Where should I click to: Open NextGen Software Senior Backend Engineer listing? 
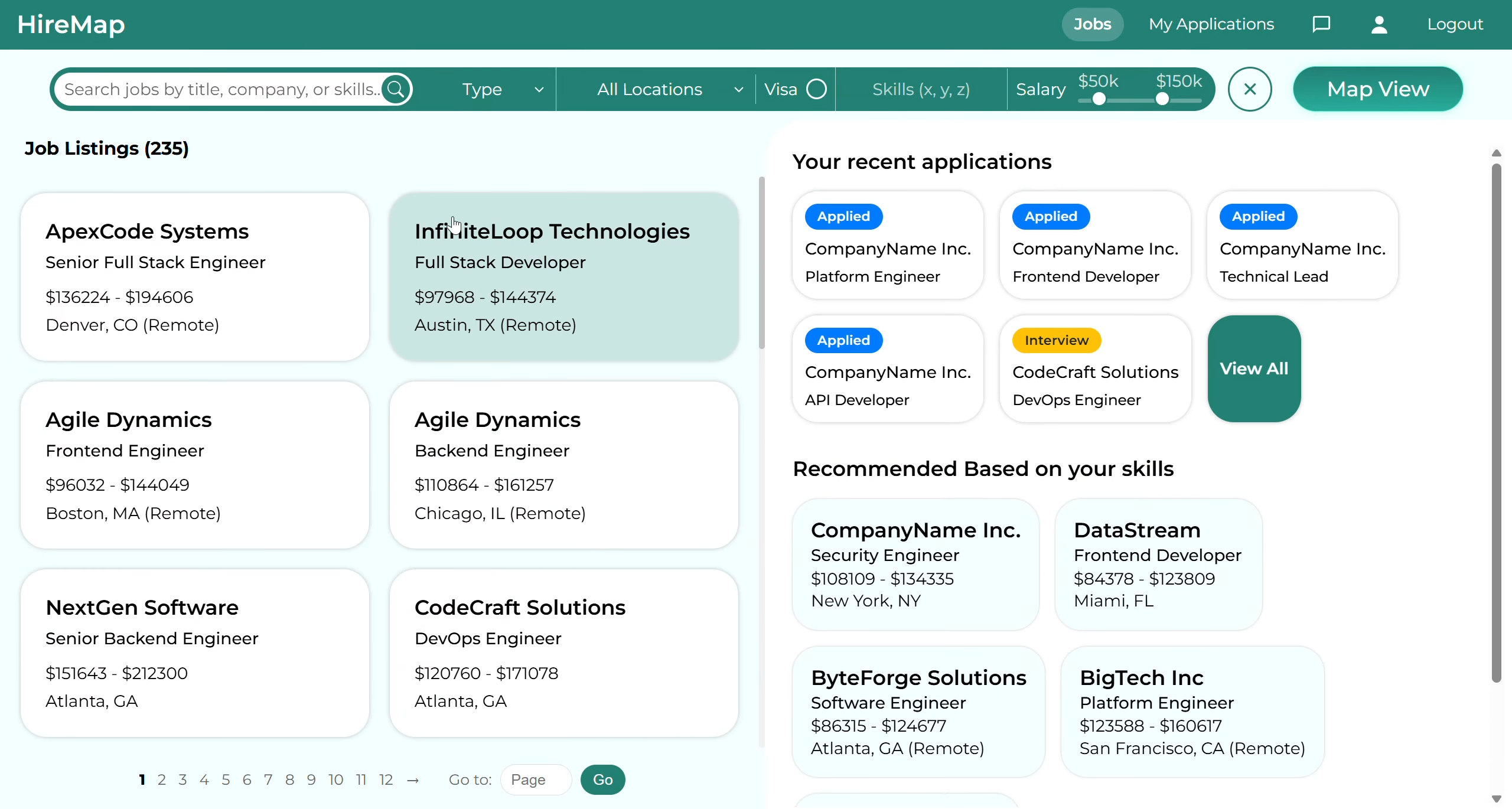tap(195, 653)
